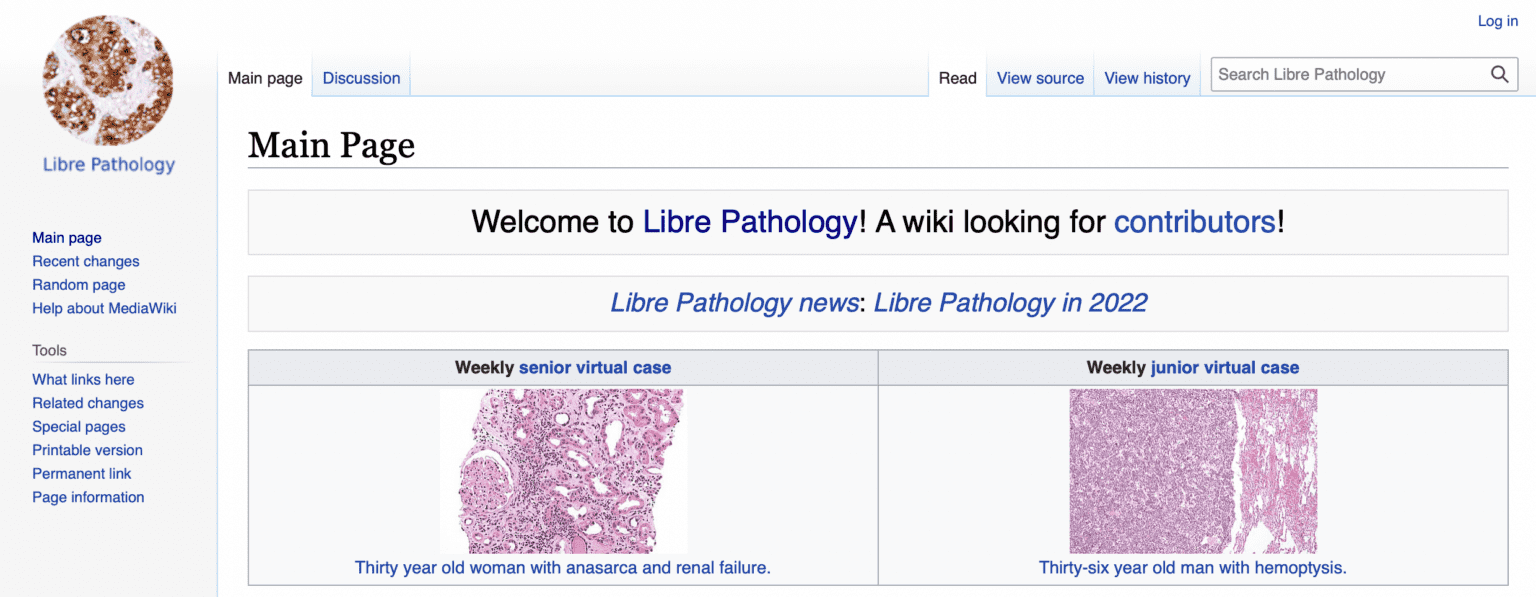Open the What links here tool

click(83, 379)
